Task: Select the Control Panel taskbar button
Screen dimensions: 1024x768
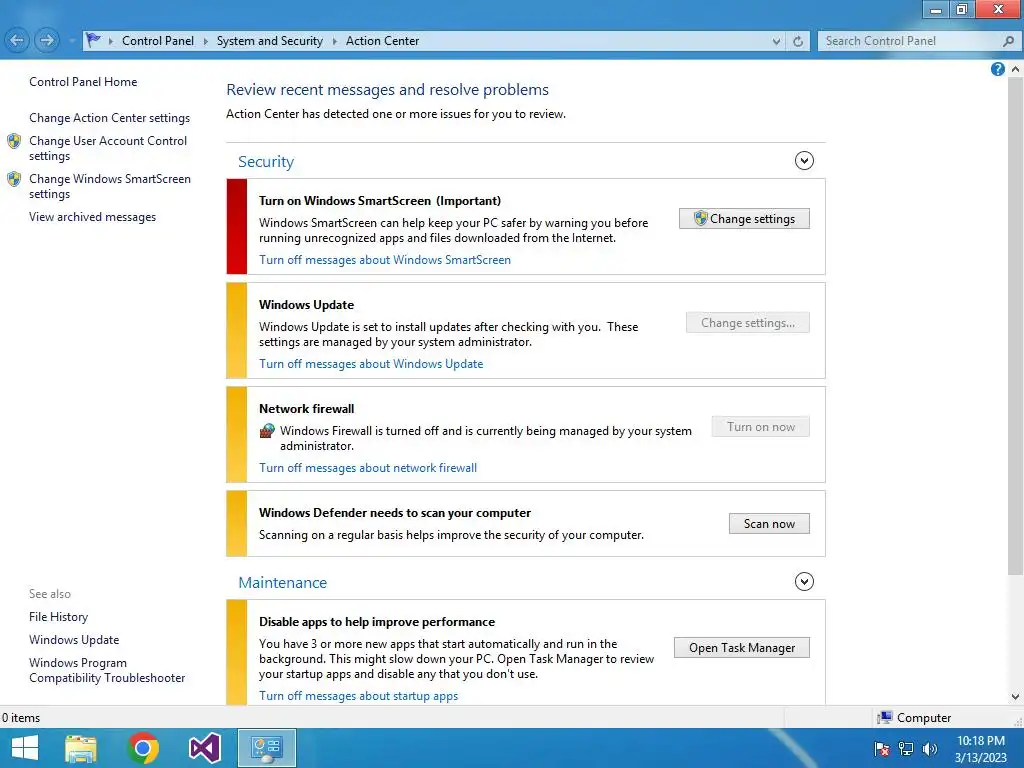Action: click(266, 748)
